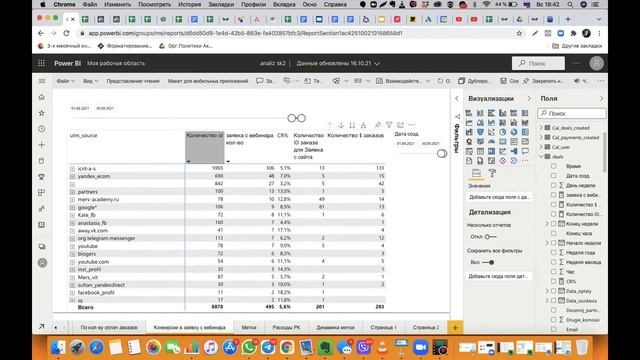The width and height of the screenshot is (640, 360).
Task: Check the 'Дата созд.' field checkbox
Action: 553,176
